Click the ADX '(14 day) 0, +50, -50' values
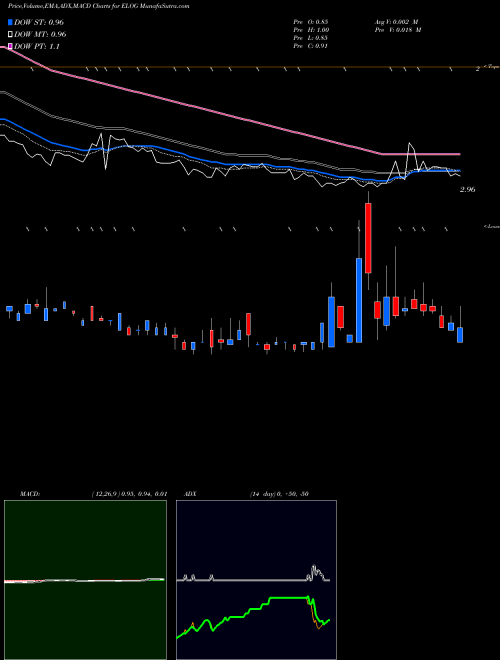 [279, 494]
